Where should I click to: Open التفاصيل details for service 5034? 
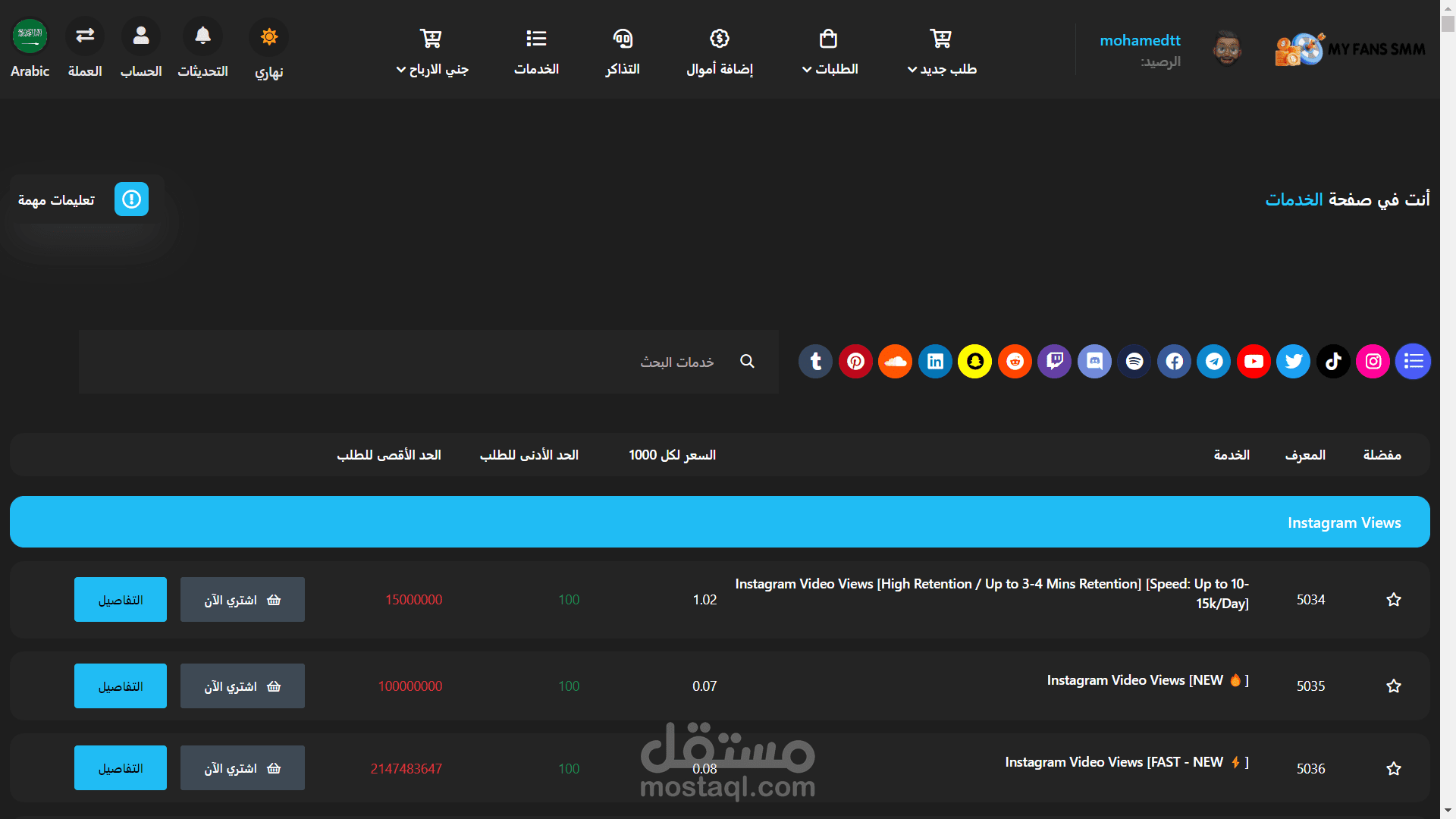(x=121, y=600)
